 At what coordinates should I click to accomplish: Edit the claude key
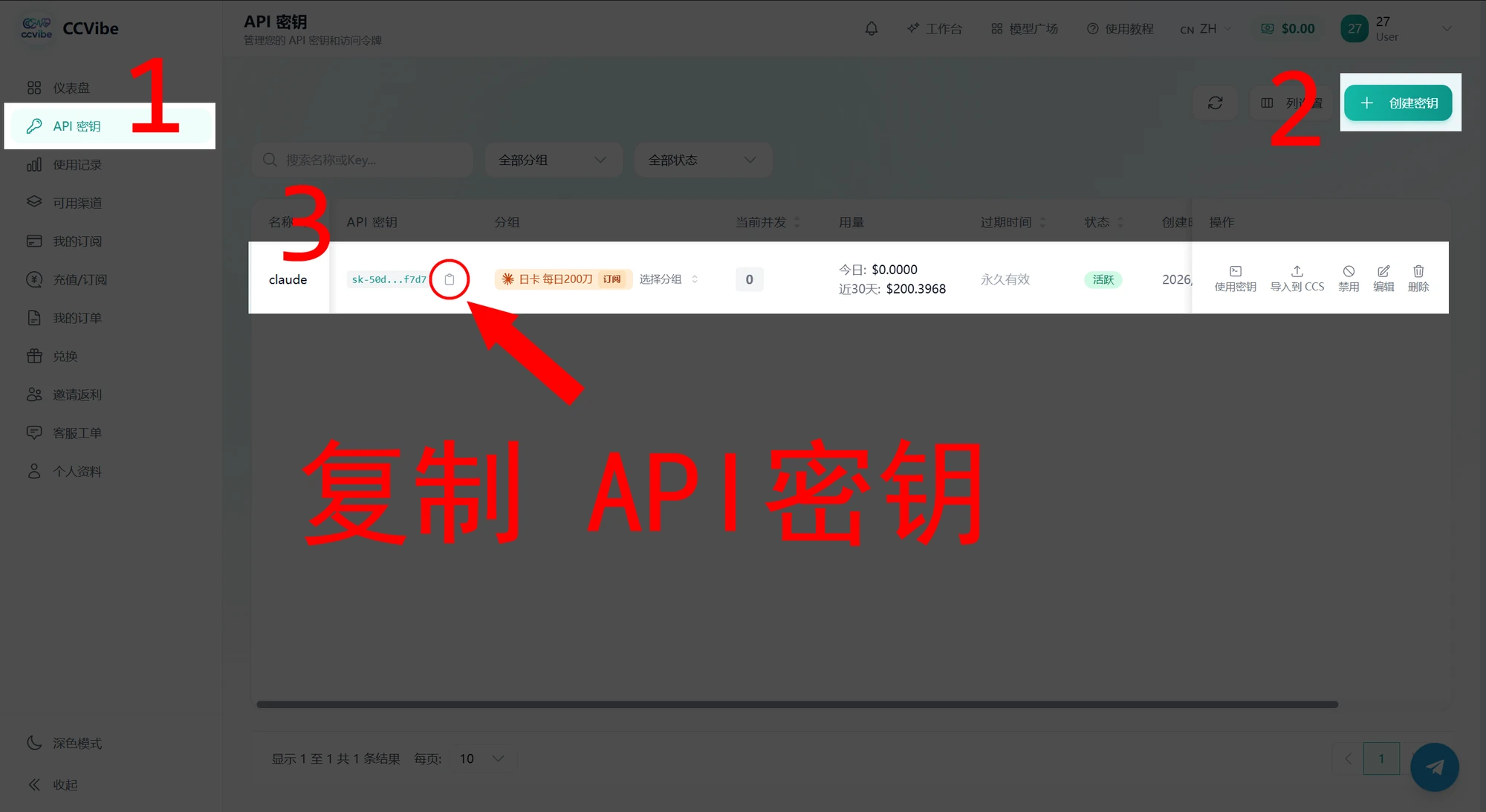click(x=1383, y=279)
